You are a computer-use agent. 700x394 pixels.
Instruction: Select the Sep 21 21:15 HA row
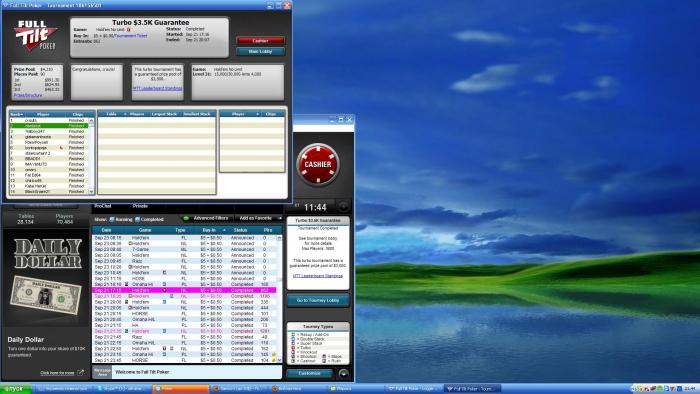tap(184, 325)
